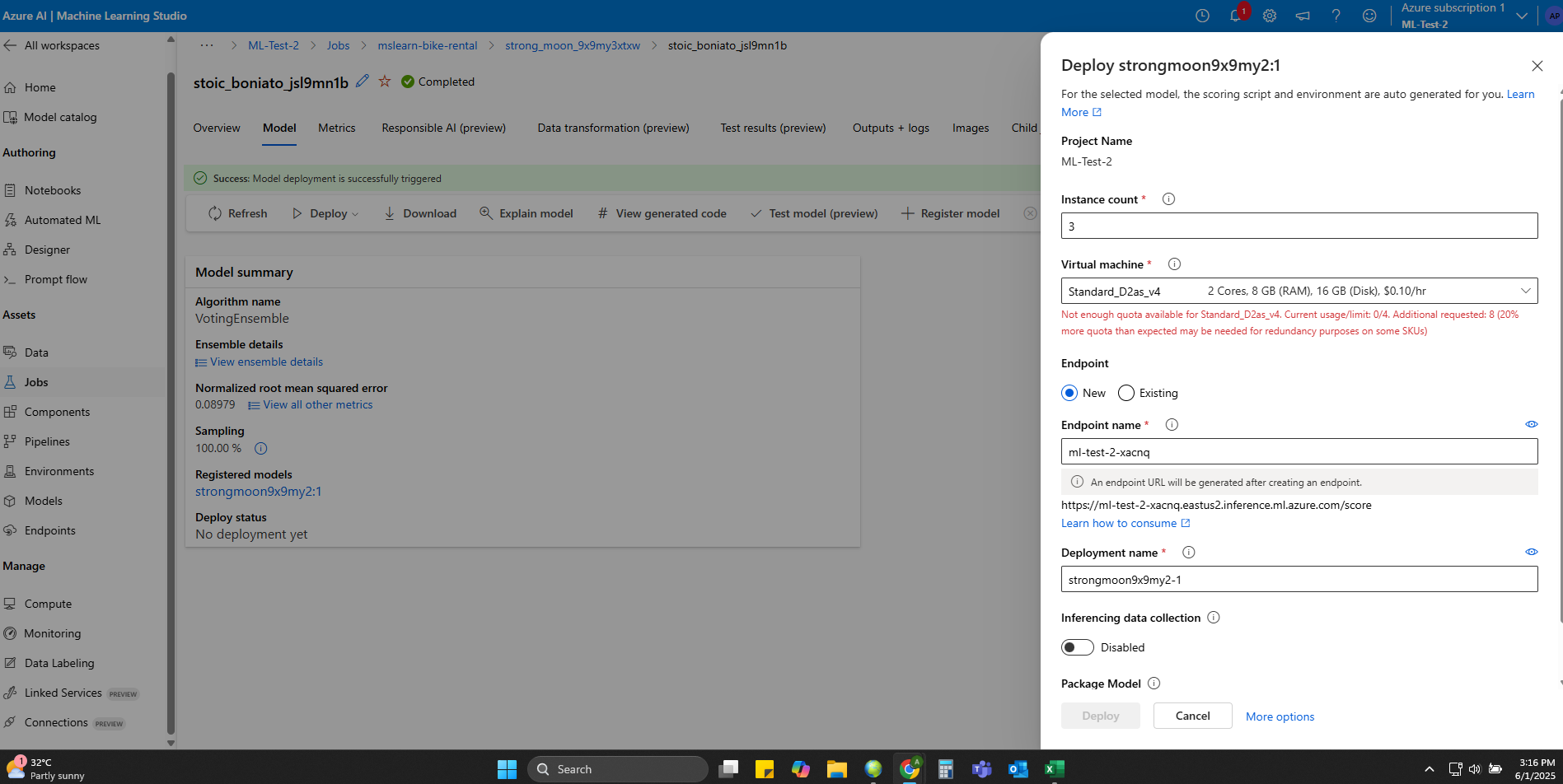The height and width of the screenshot is (784, 1563).
Task: Open registered model strongmoon9x9my2:1 link
Action: [x=259, y=492]
